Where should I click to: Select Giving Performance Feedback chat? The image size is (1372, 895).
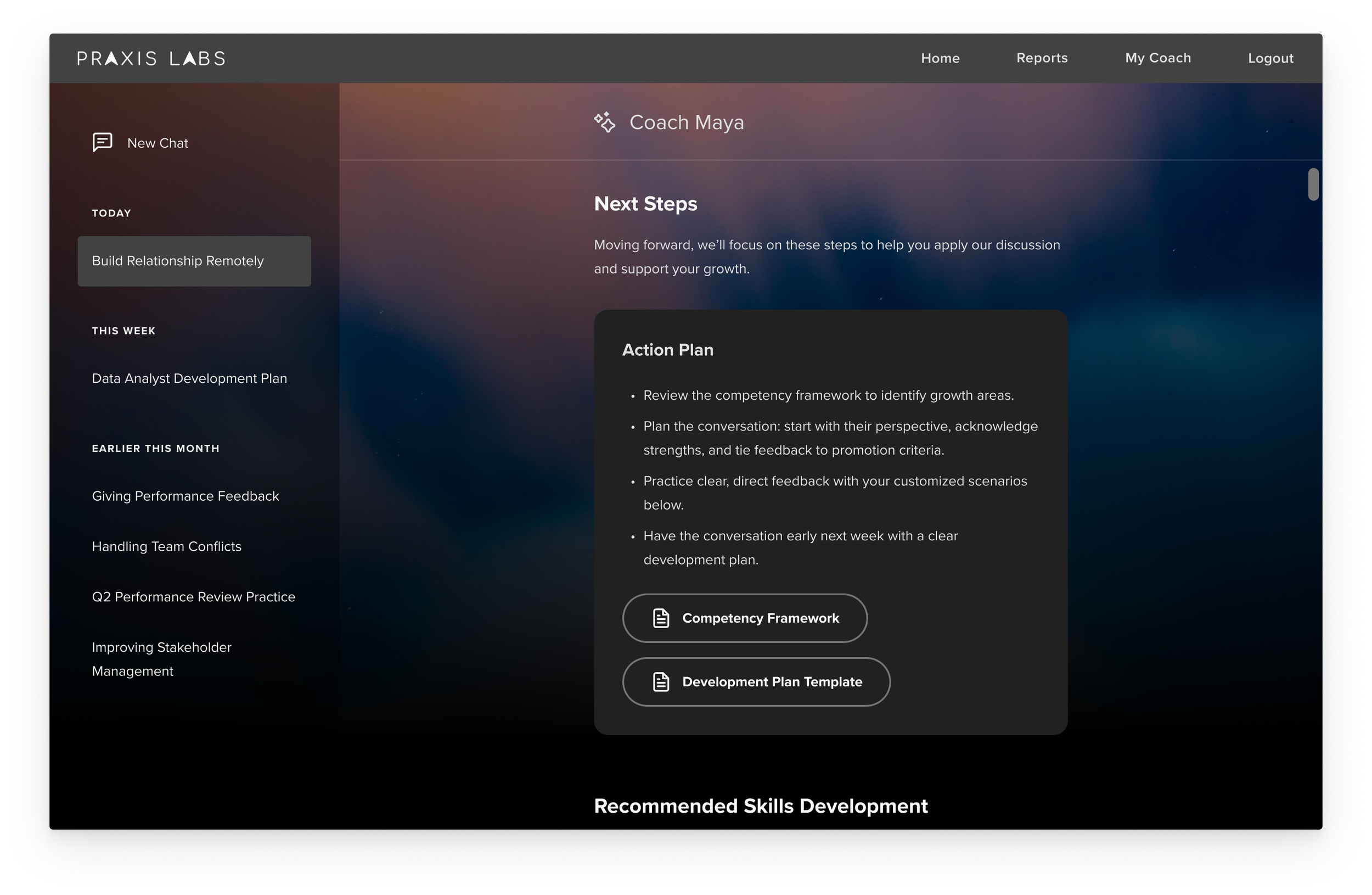(x=185, y=496)
